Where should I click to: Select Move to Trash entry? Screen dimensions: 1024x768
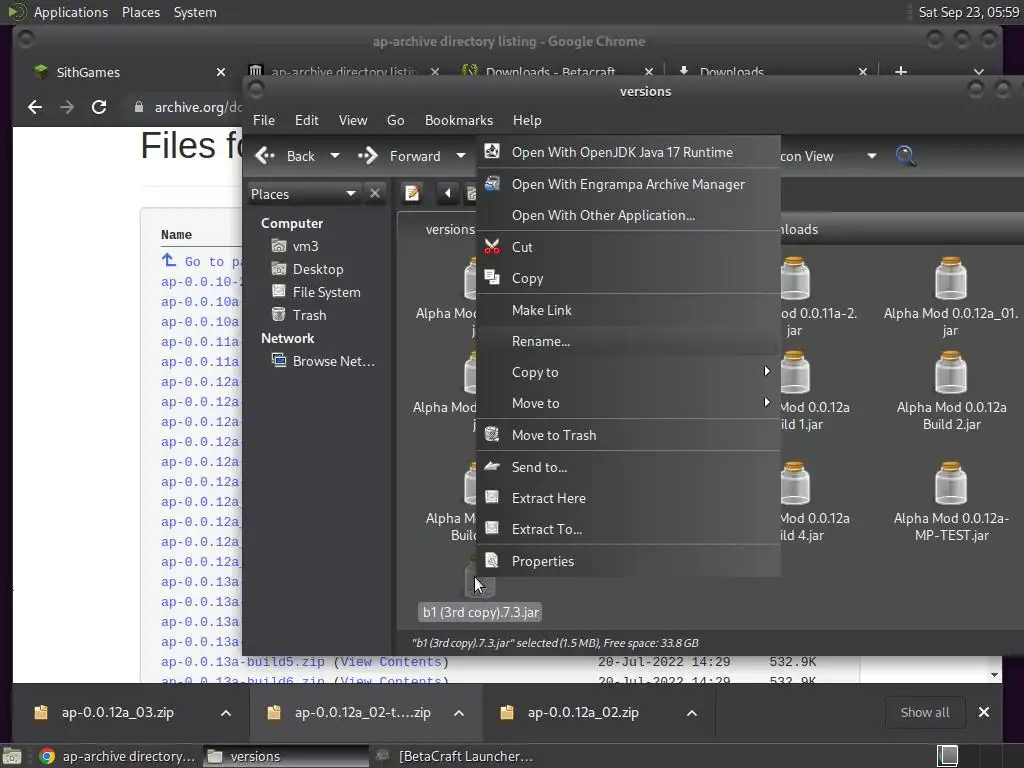point(628,435)
